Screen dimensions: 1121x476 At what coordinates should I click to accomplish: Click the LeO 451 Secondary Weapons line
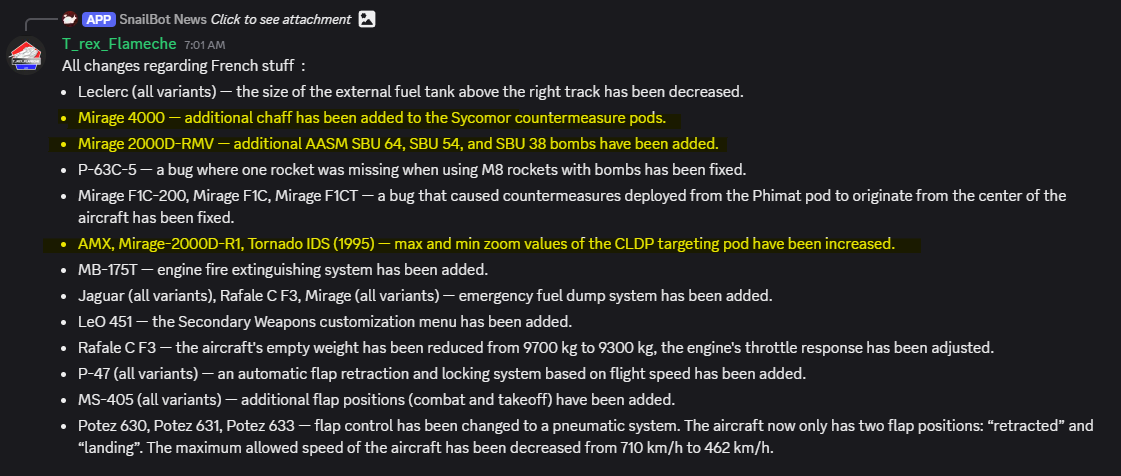click(x=325, y=322)
